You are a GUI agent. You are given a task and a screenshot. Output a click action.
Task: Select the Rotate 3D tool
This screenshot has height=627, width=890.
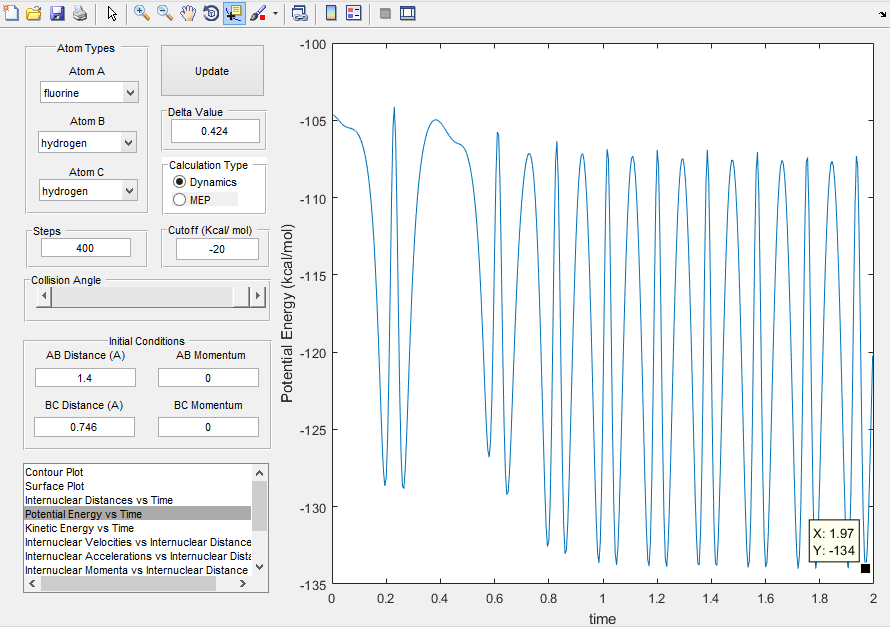[x=211, y=14]
